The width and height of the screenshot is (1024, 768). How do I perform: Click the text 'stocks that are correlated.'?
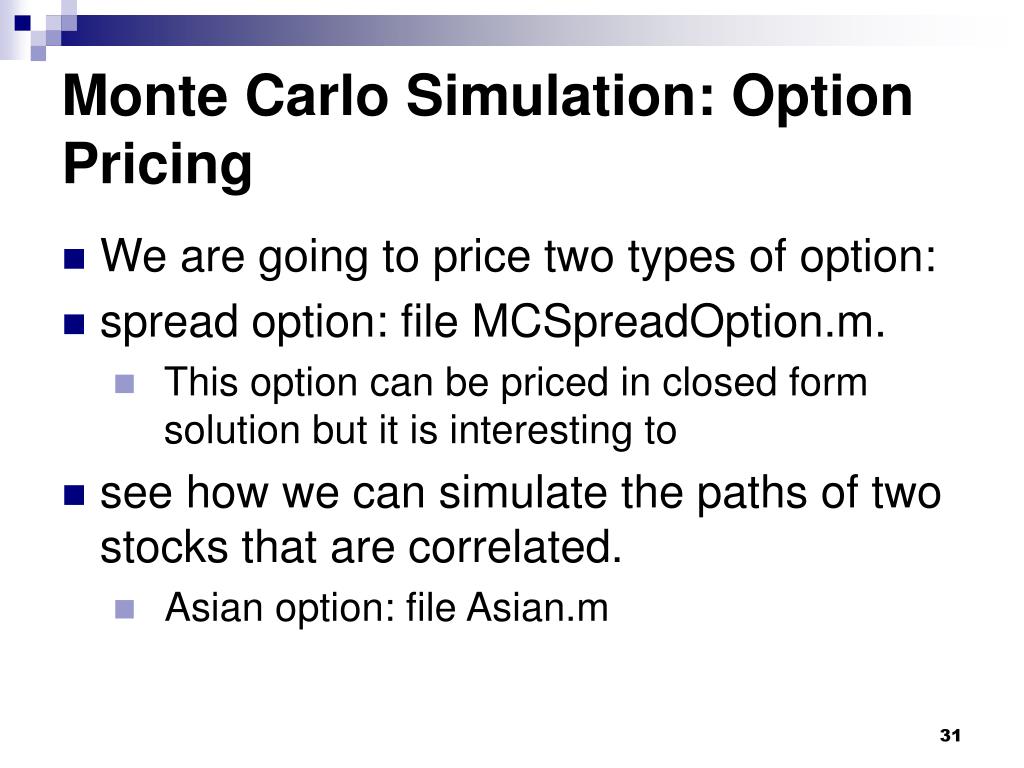pos(361,547)
